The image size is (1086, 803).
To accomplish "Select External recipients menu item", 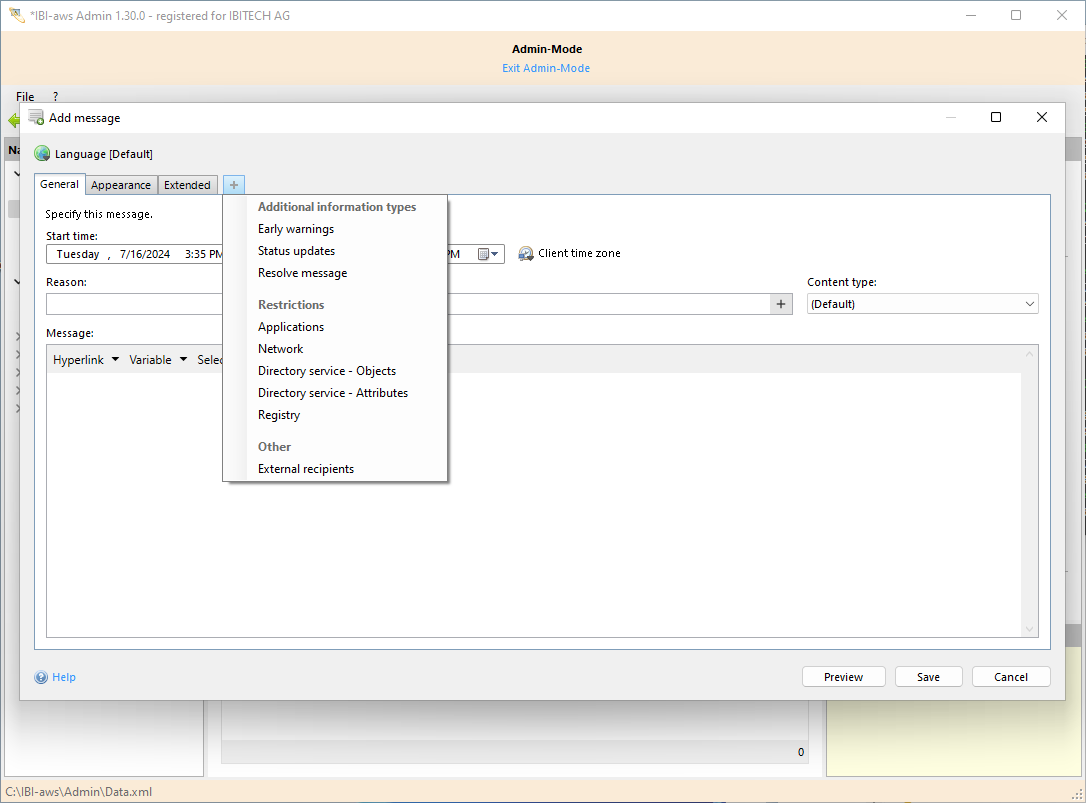I will click(x=306, y=469).
